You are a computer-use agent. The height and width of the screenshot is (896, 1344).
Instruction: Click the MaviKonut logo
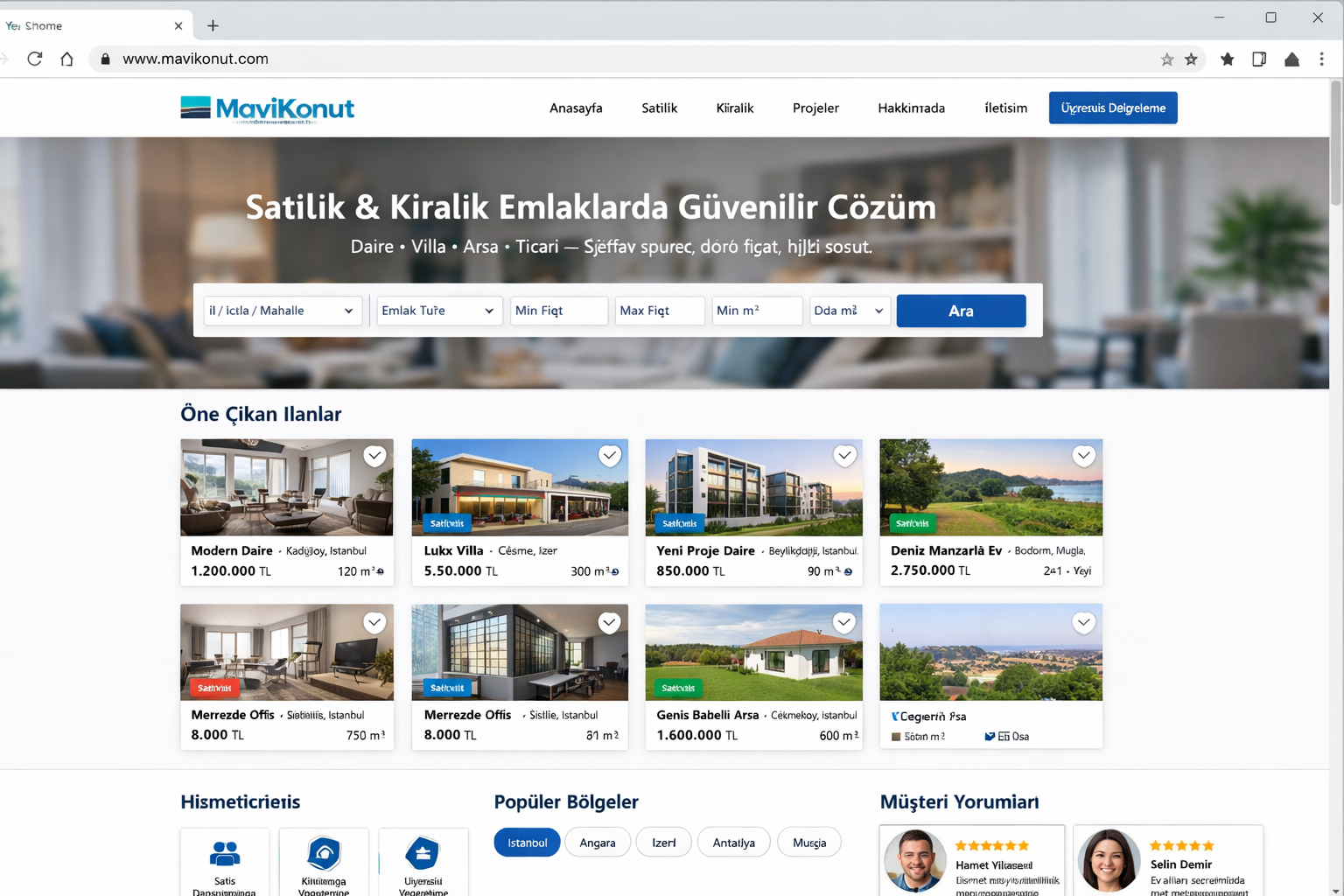click(267, 108)
